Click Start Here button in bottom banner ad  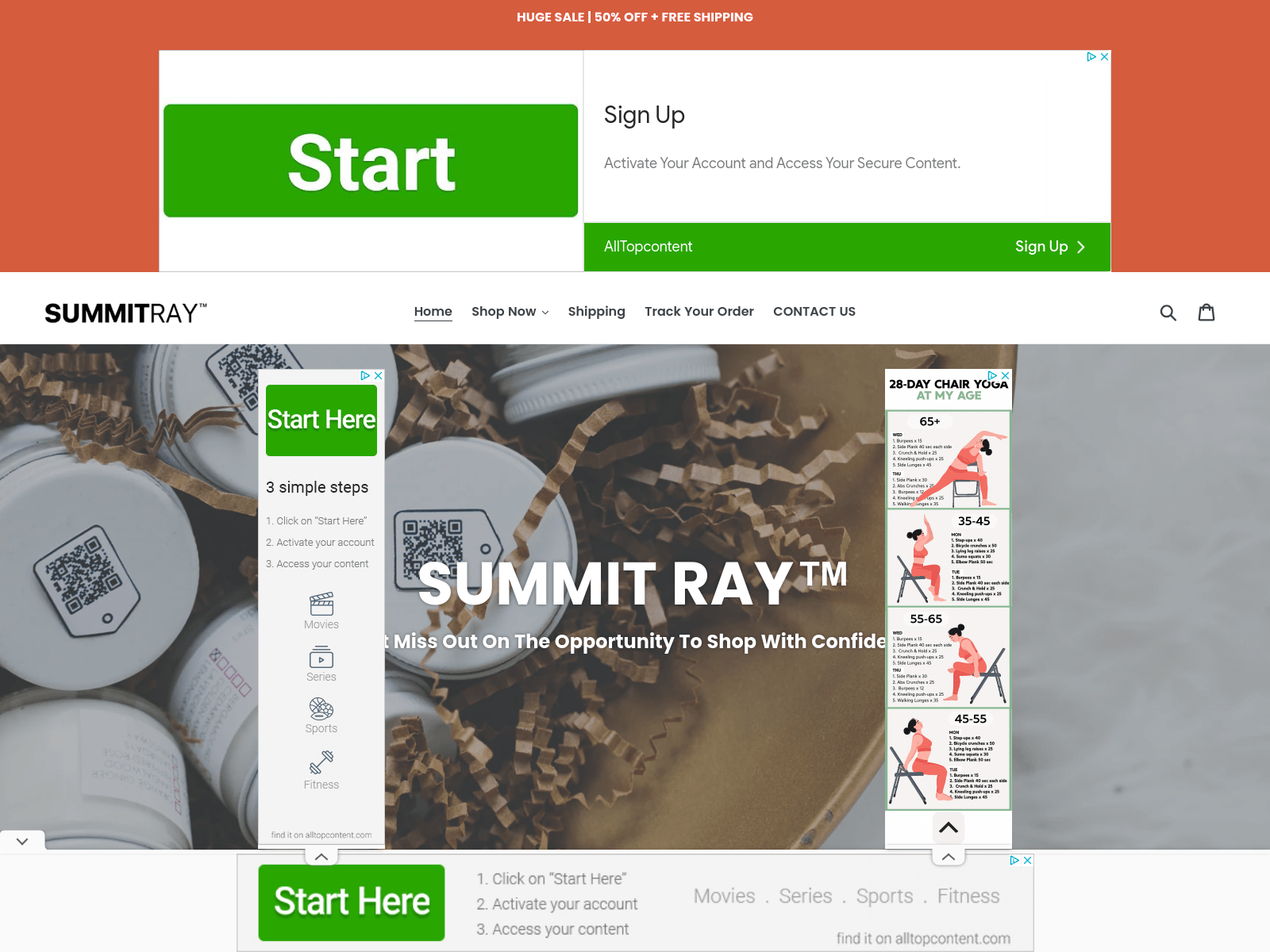tap(352, 903)
